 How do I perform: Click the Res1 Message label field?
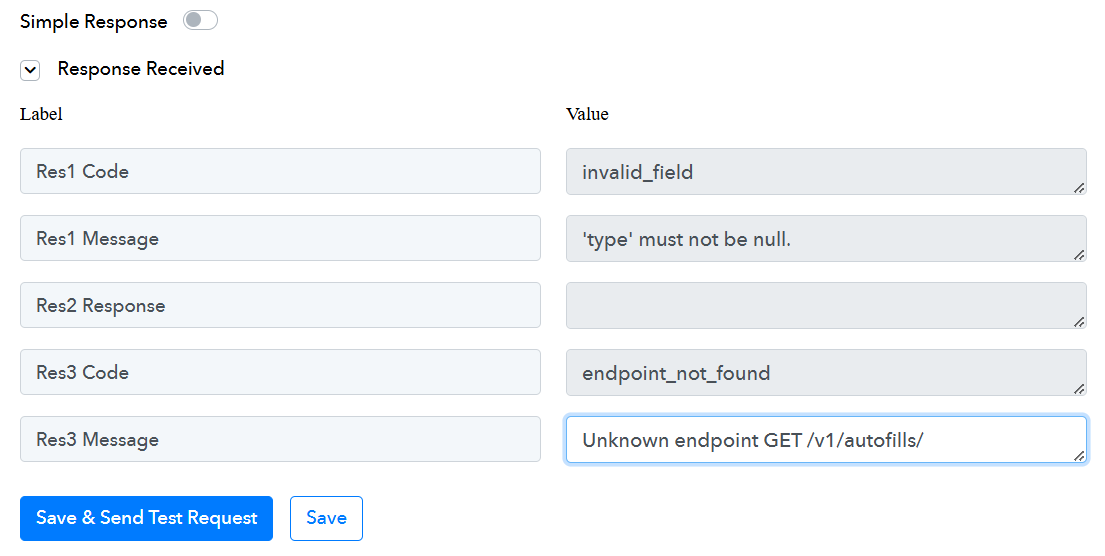tap(280, 238)
